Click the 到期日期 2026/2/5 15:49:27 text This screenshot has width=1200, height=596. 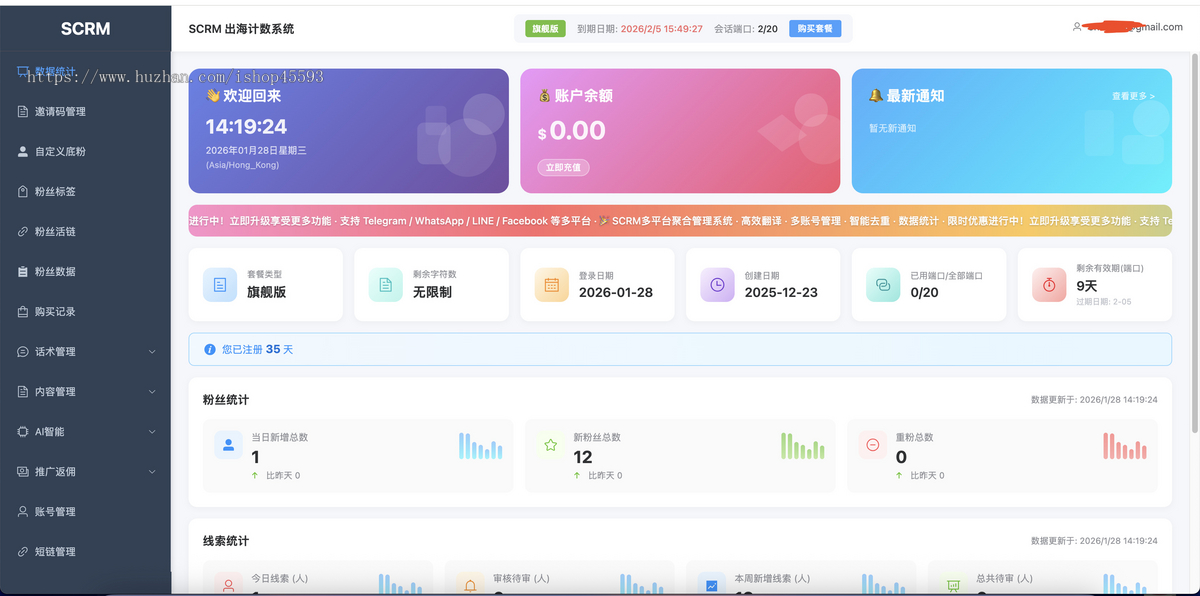640,29
